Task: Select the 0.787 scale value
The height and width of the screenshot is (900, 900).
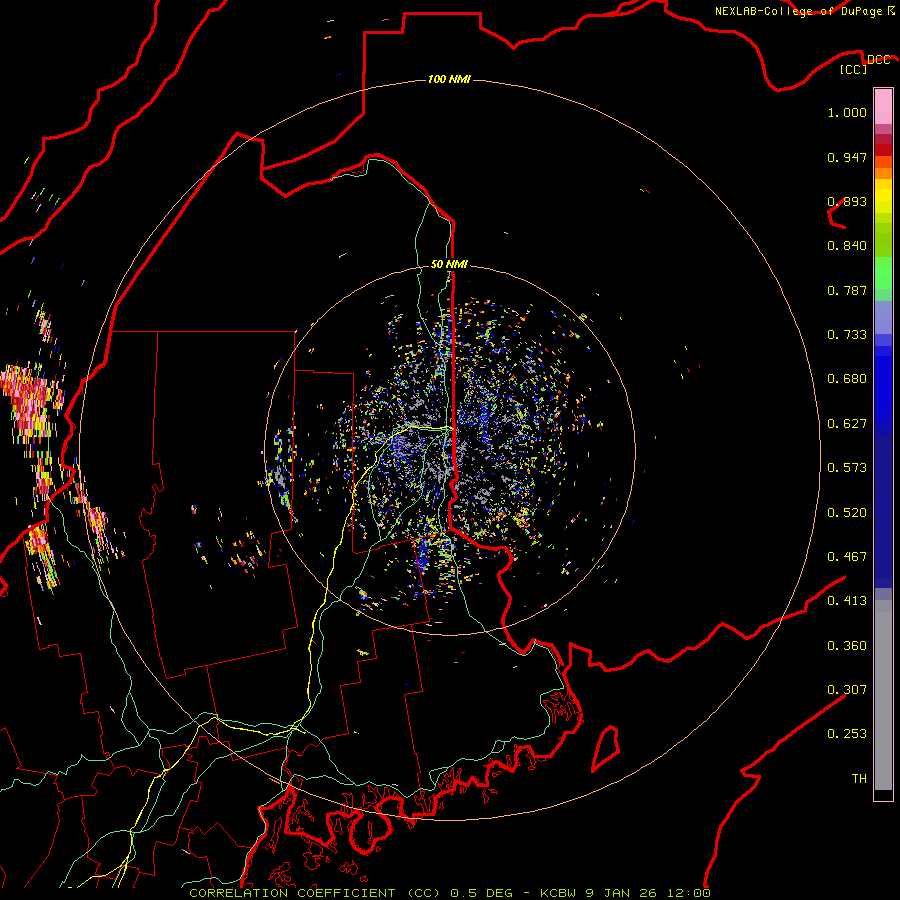Action: click(847, 290)
